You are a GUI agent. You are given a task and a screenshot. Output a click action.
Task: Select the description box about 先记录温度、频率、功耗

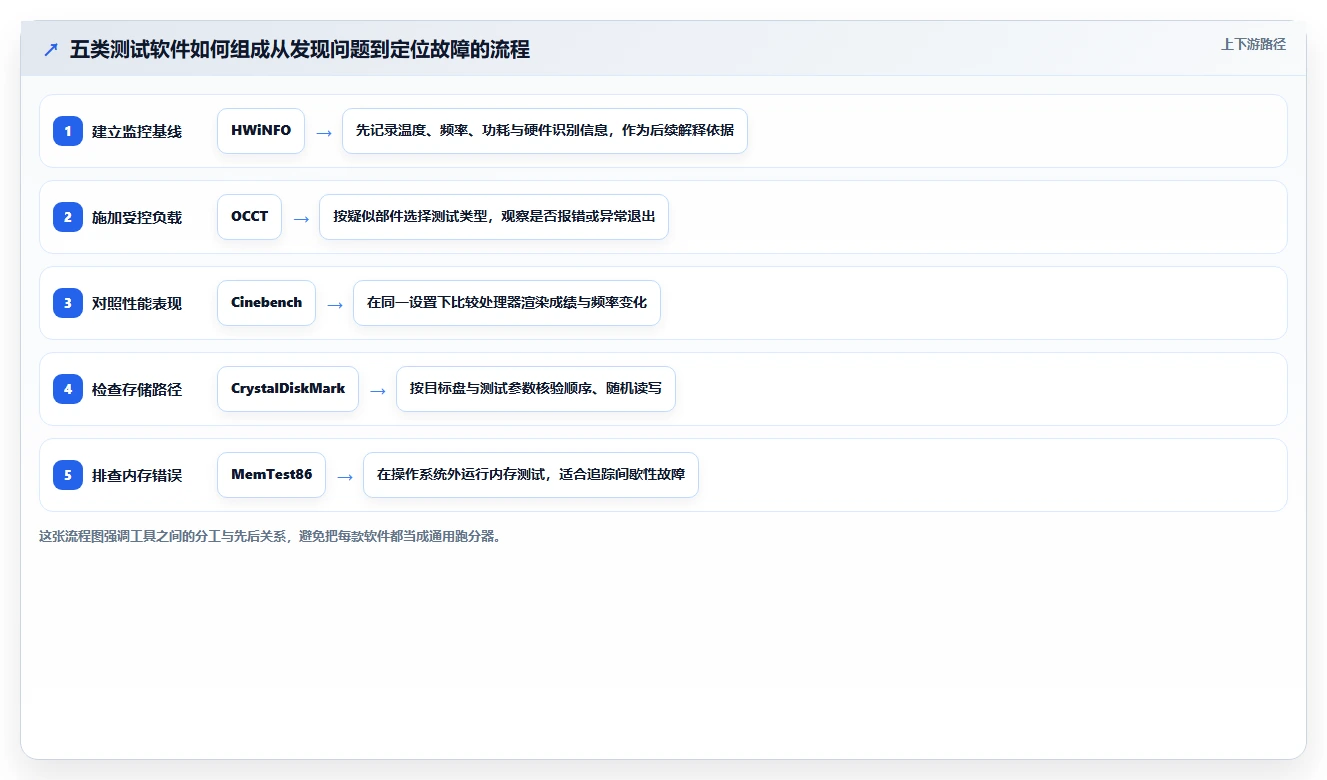tap(545, 131)
